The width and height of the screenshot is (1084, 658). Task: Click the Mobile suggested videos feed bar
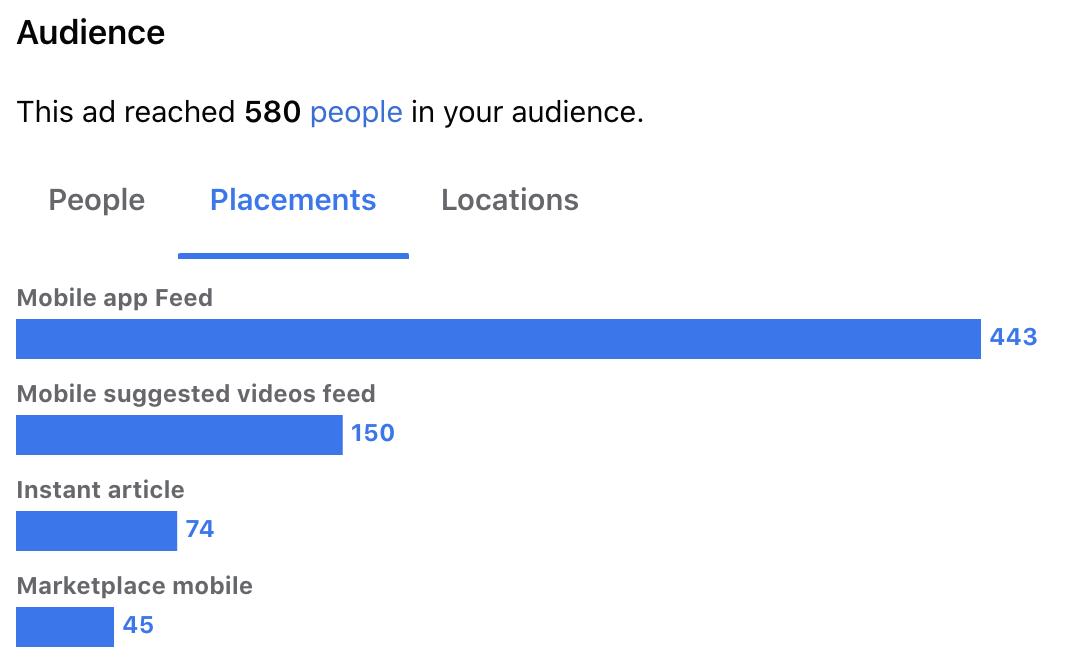tap(179, 435)
